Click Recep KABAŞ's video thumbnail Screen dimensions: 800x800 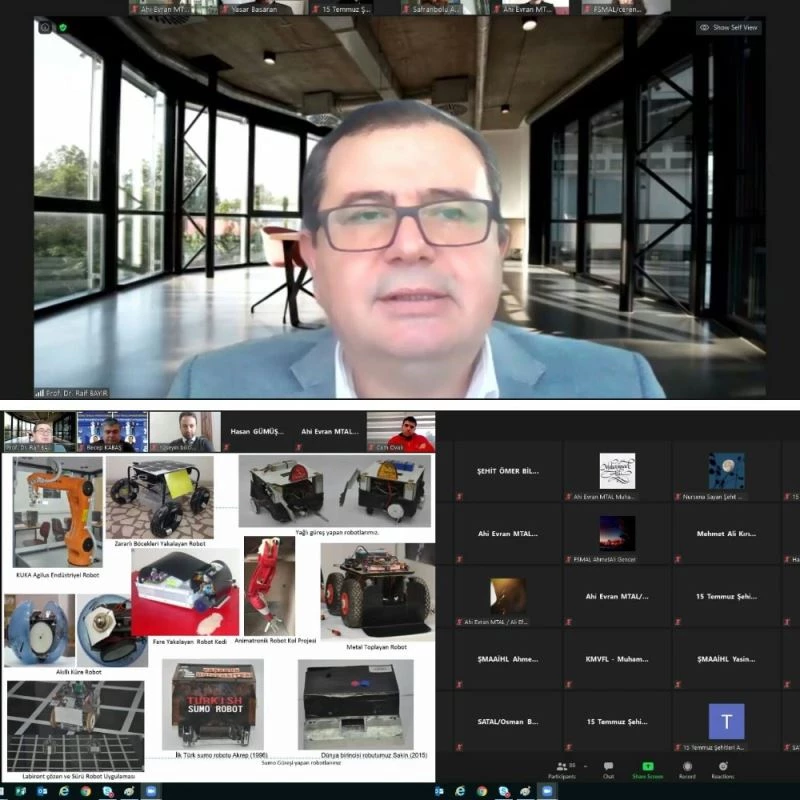click(112, 431)
